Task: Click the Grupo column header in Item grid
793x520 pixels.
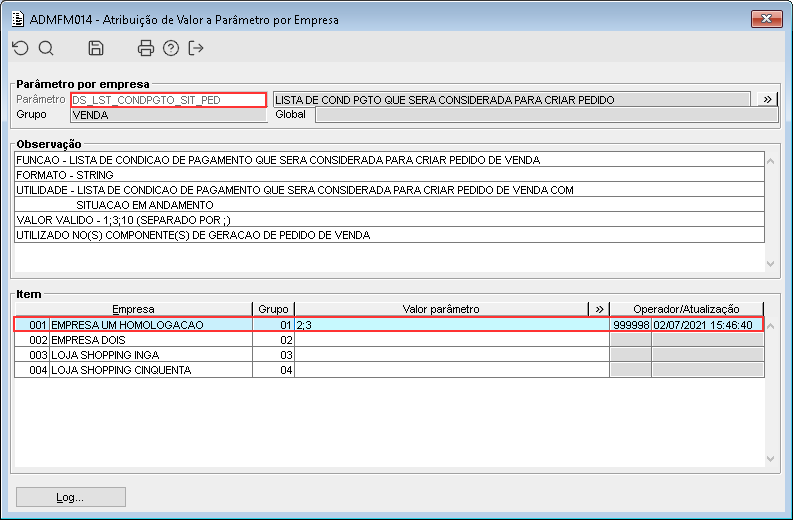Action: (x=273, y=309)
